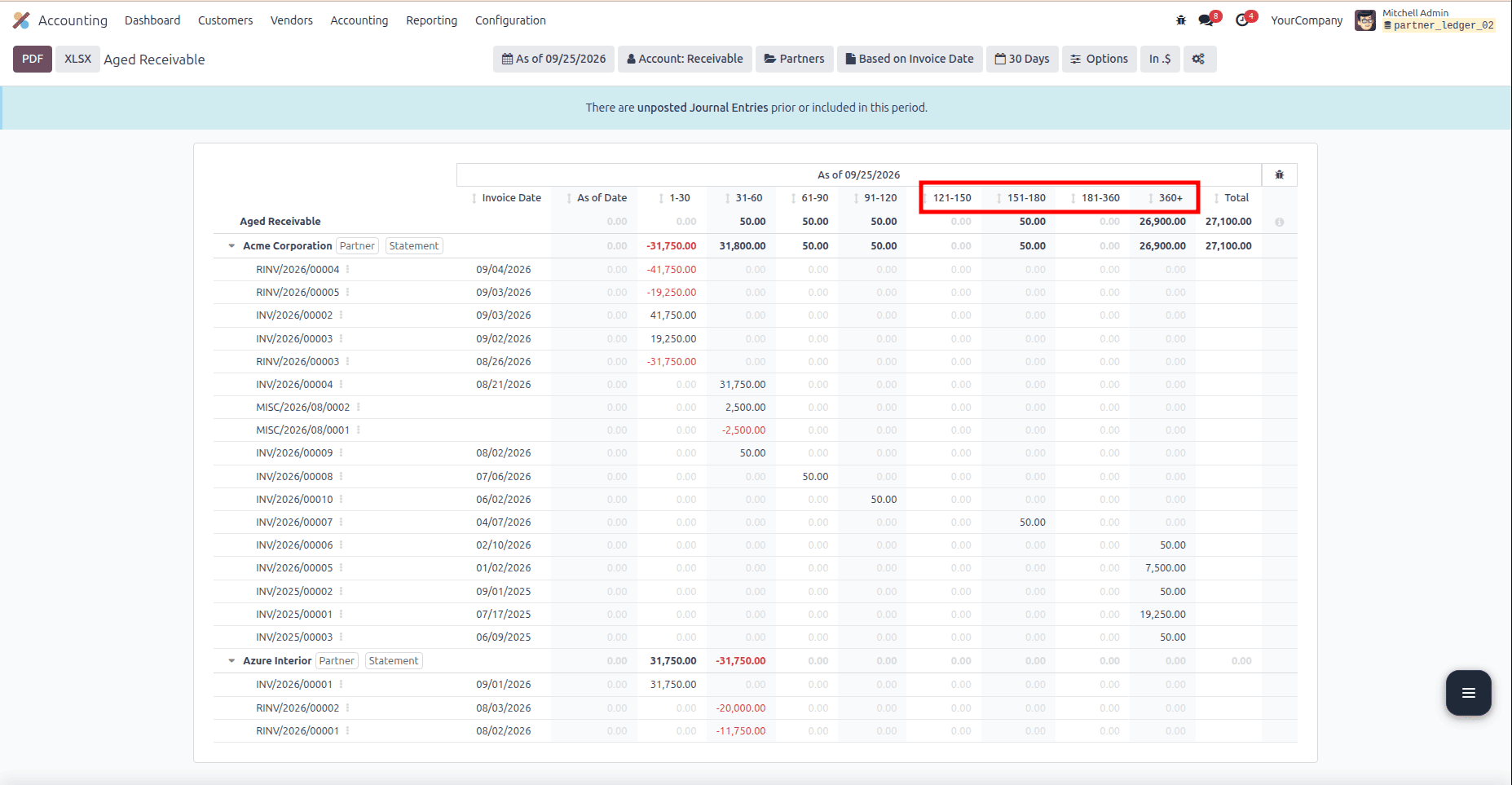Image resolution: width=1512 pixels, height=785 pixels.
Task: Export the report as PDF
Action: 33,59
